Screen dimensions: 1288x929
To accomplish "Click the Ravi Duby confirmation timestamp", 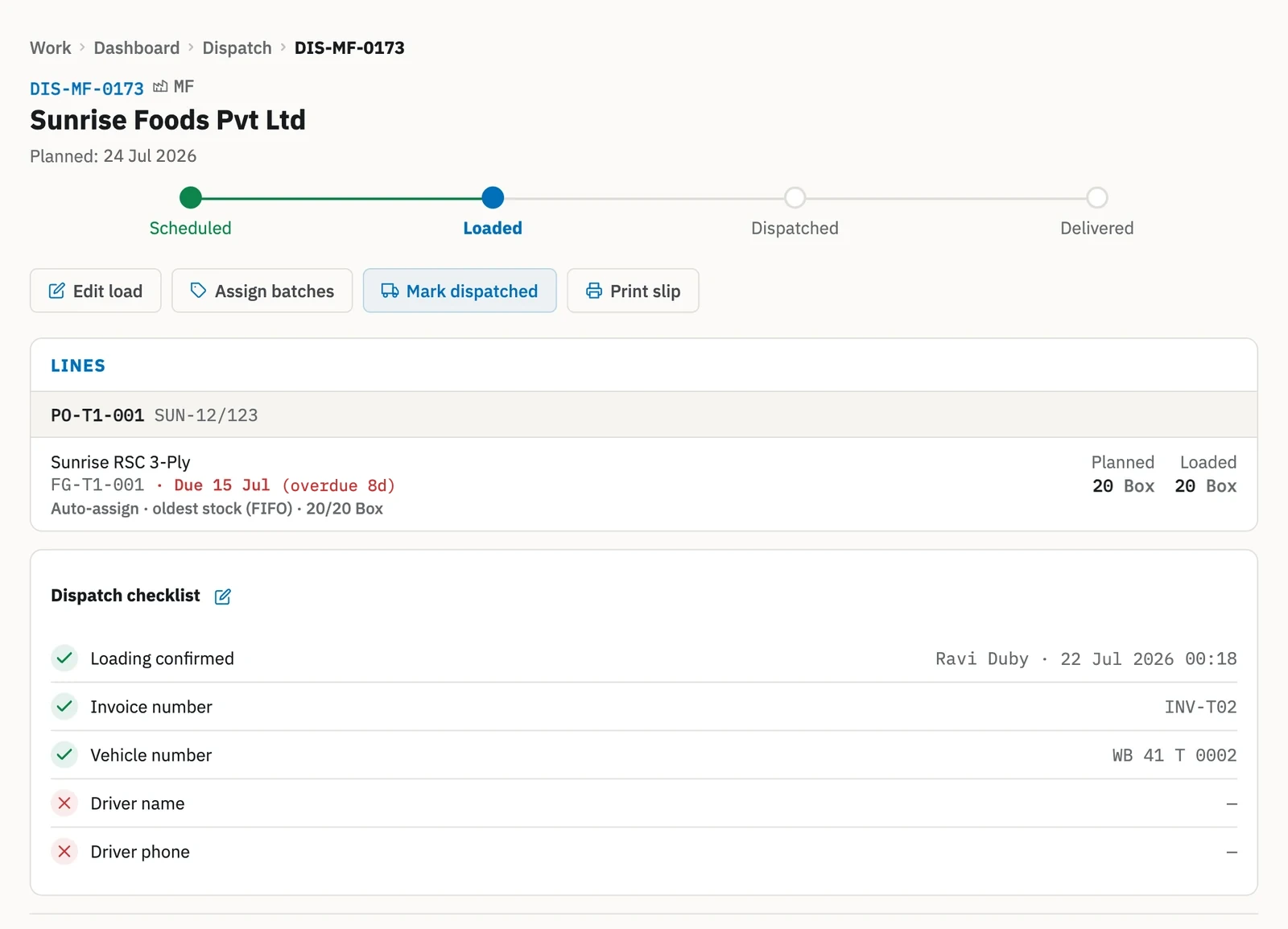I will pyautogui.click(x=1086, y=659).
